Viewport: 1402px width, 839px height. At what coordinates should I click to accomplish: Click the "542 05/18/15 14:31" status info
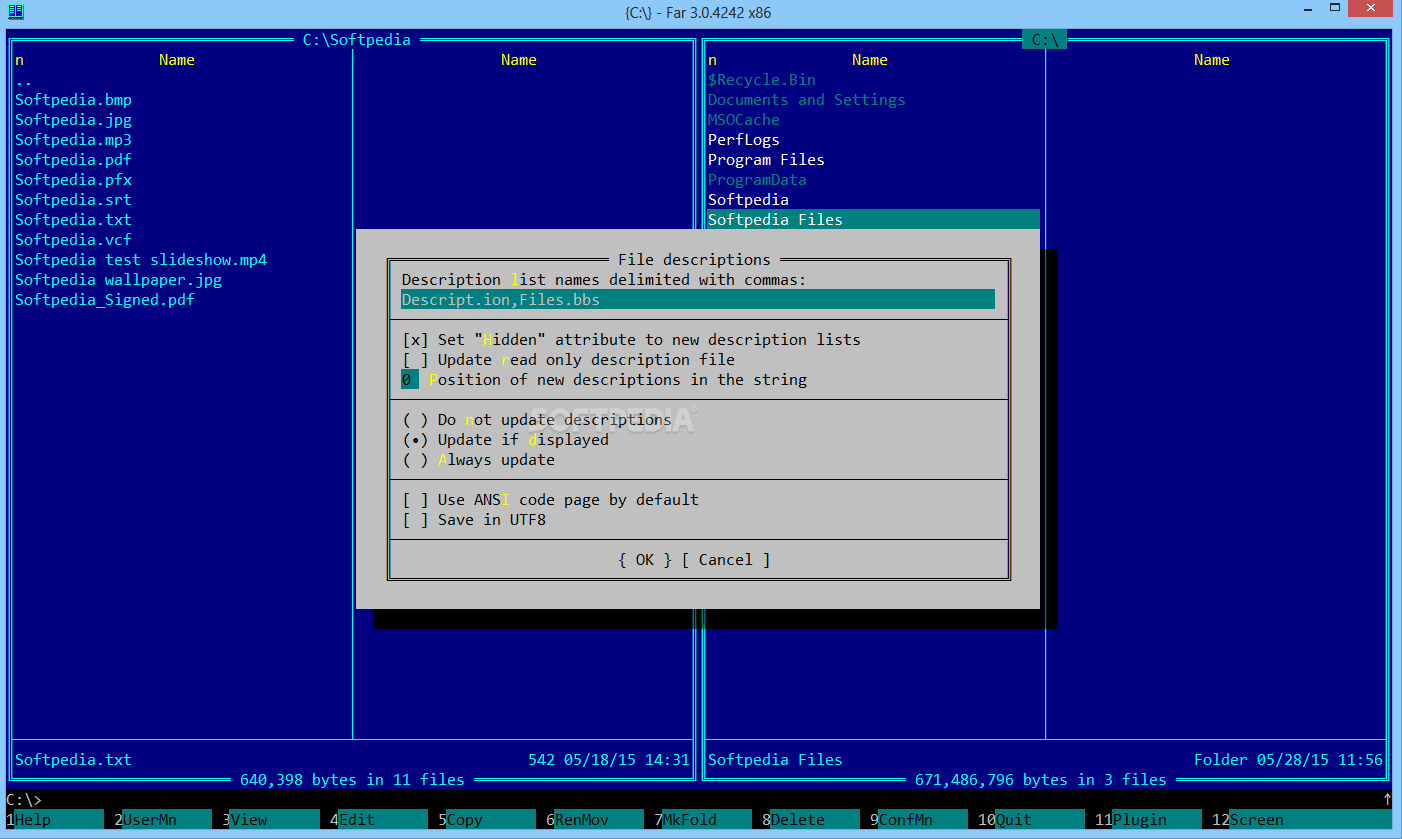coord(609,760)
